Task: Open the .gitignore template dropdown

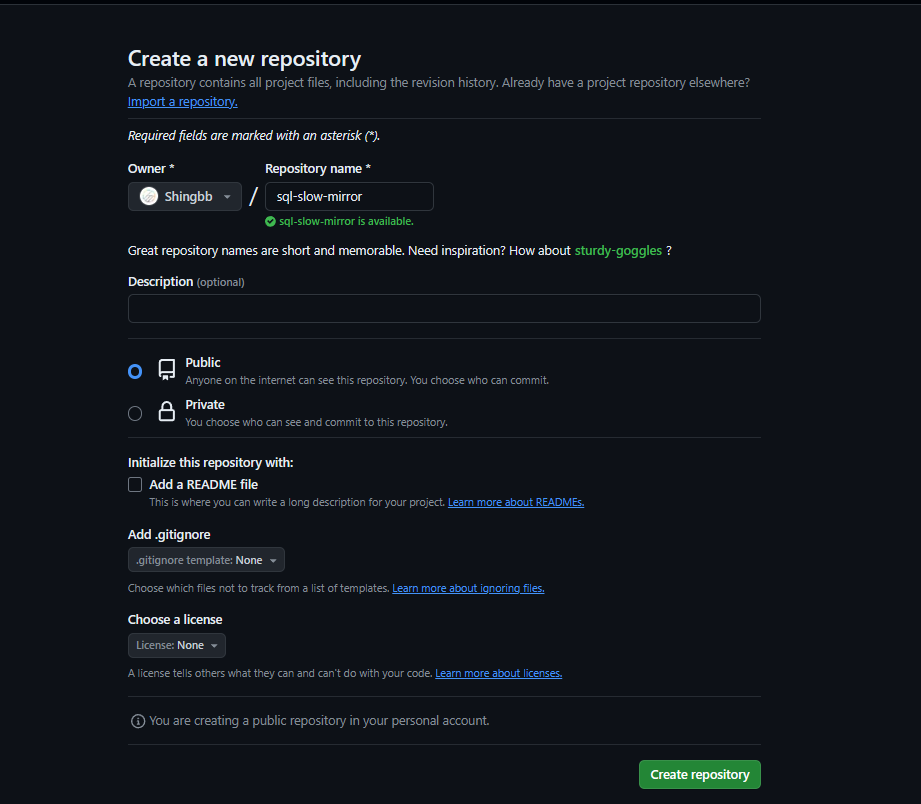Action: point(206,560)
